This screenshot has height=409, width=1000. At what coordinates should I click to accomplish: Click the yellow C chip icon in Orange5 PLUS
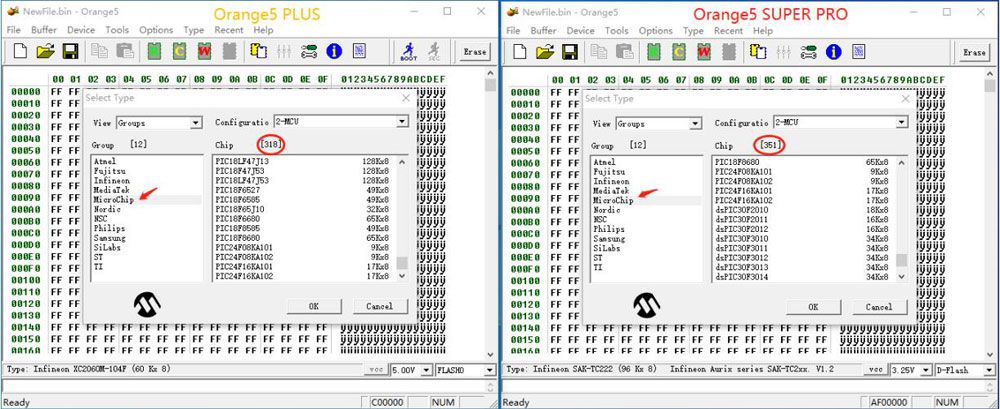tap(180, 51)
